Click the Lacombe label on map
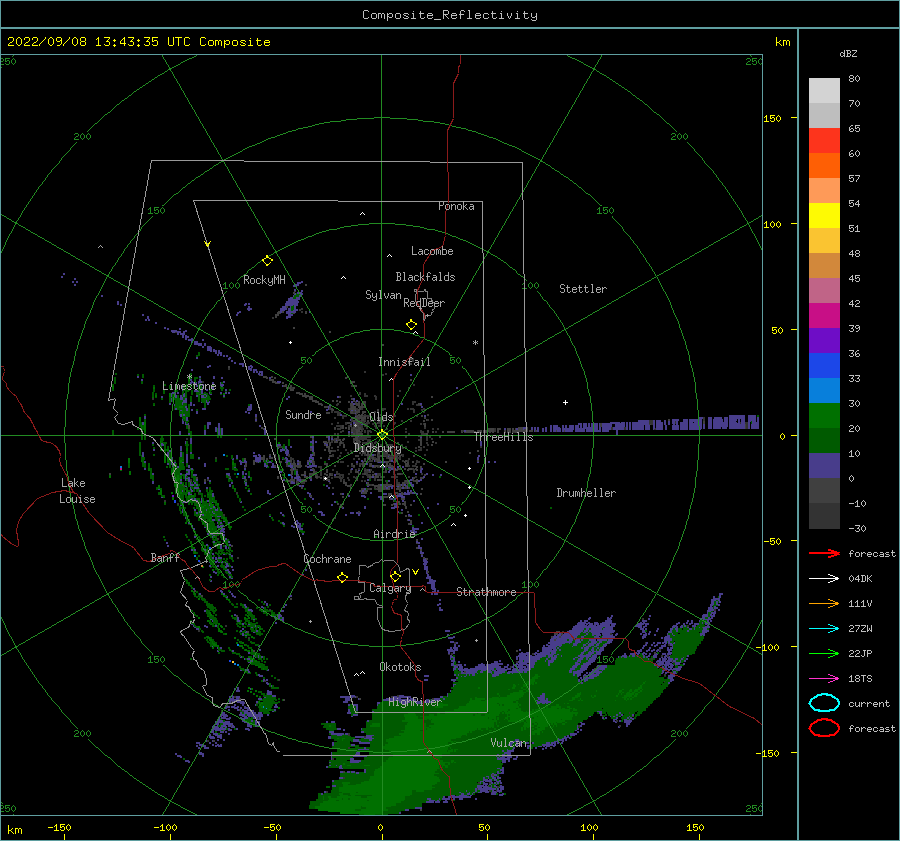900x841 pixels. [432, 251]
